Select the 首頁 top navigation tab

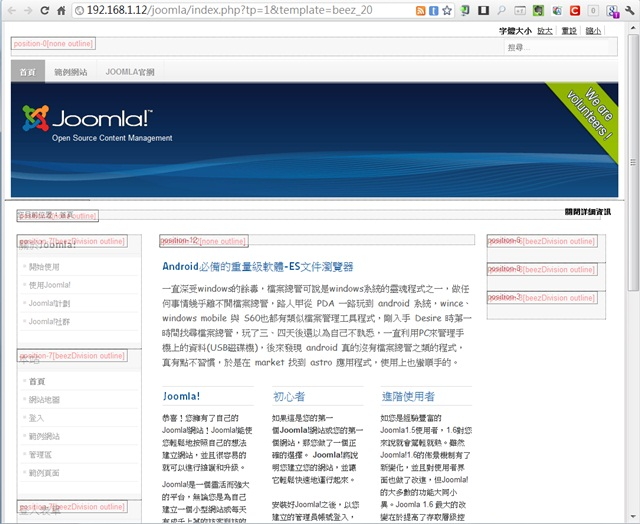(x=28, y=72)
